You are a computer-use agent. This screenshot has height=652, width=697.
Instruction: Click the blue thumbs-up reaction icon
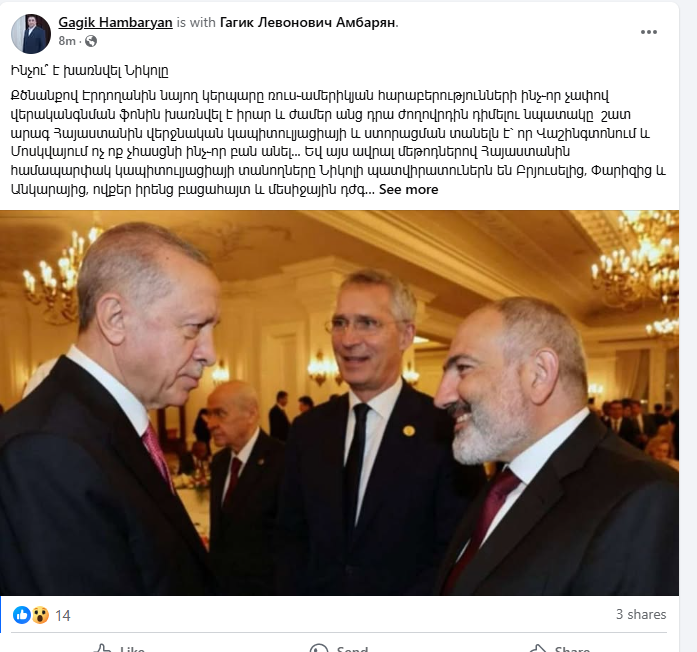point(21,615)
